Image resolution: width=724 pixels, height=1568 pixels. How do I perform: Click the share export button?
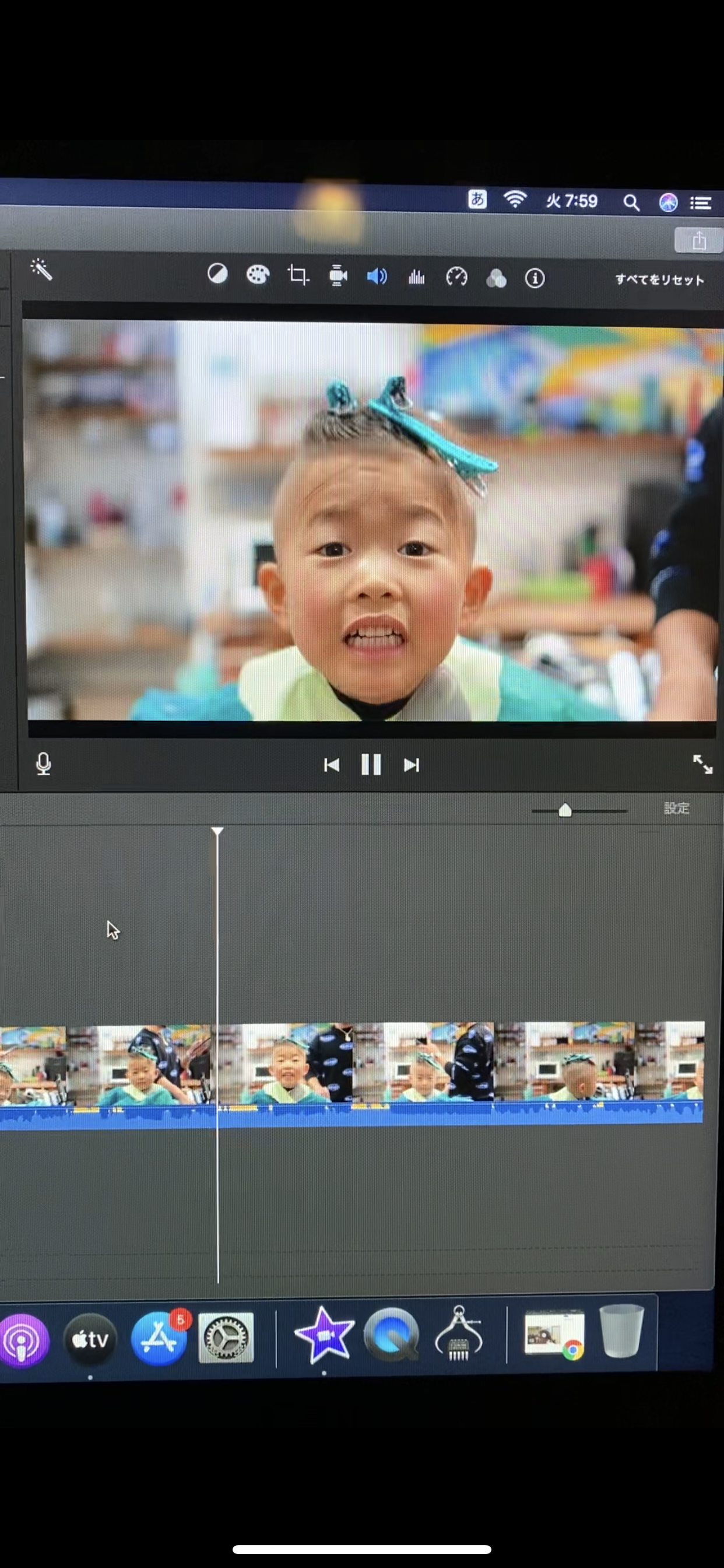698,240
